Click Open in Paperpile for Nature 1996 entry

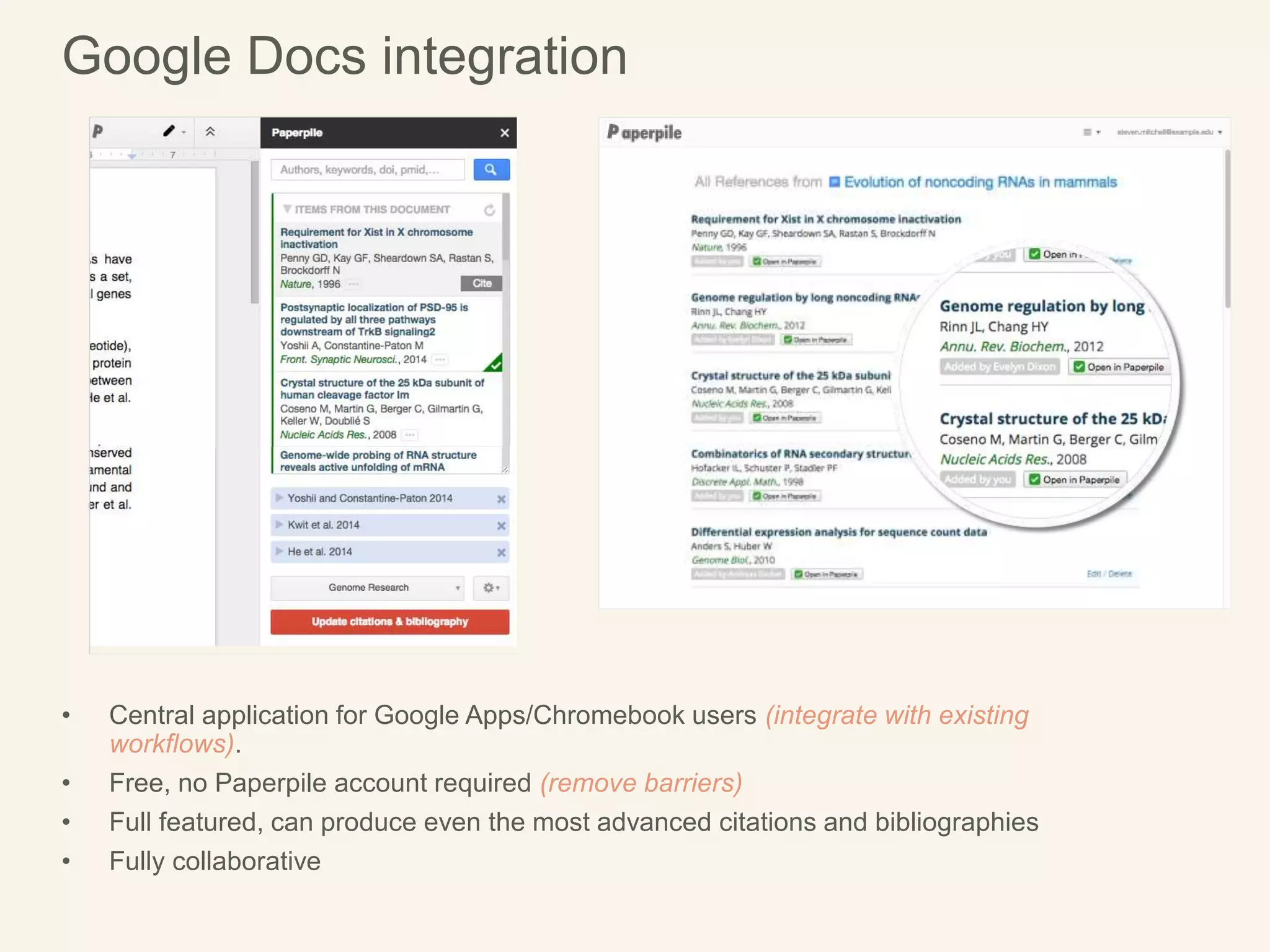point(785,262)
